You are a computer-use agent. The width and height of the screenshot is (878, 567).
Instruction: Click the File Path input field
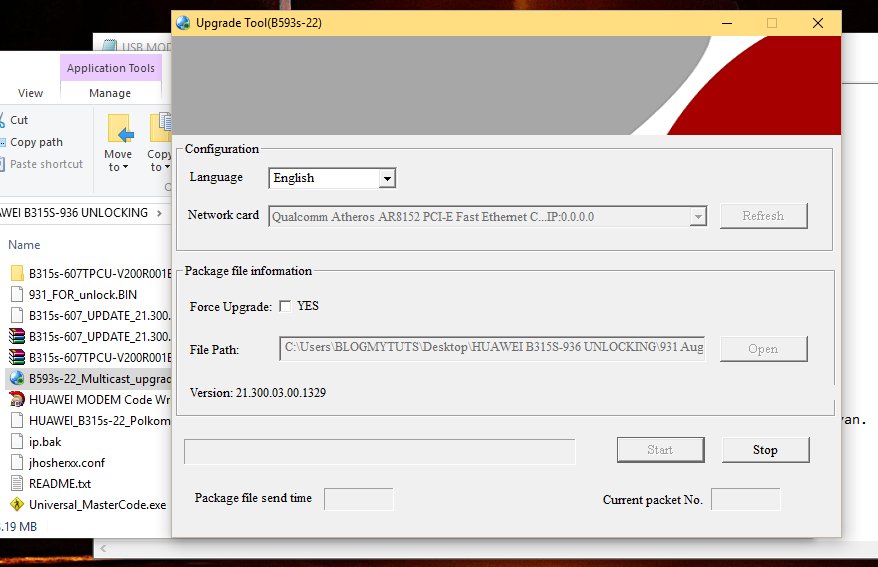click(492, 348)
